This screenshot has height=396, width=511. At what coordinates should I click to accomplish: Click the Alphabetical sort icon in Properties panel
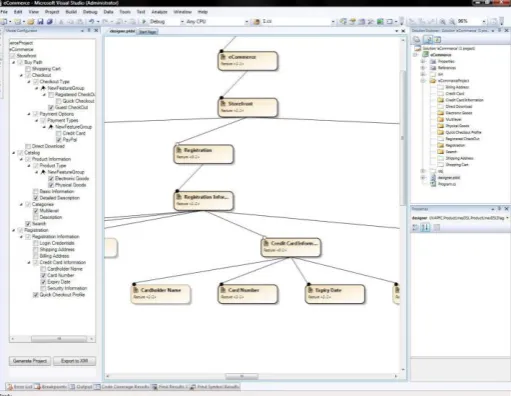click(x=425, y=227)
